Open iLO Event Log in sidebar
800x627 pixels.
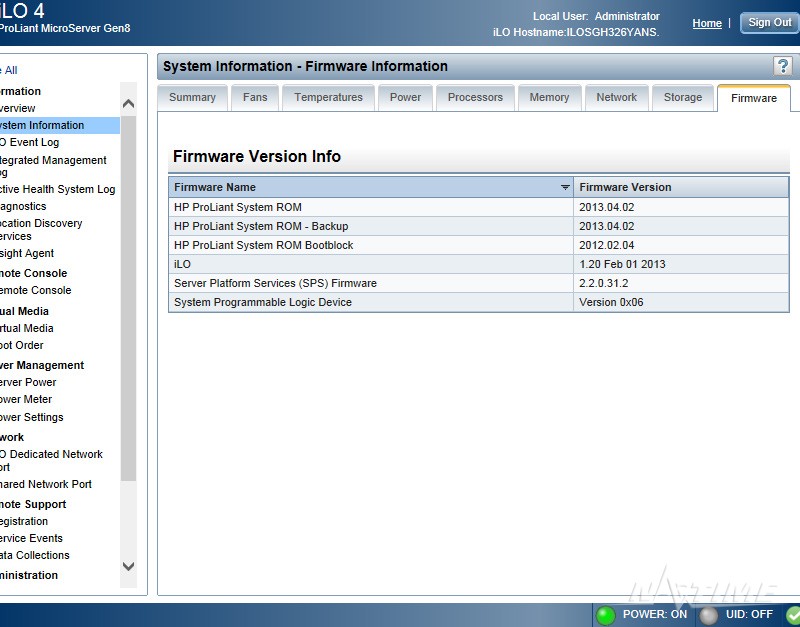[30, 142]
